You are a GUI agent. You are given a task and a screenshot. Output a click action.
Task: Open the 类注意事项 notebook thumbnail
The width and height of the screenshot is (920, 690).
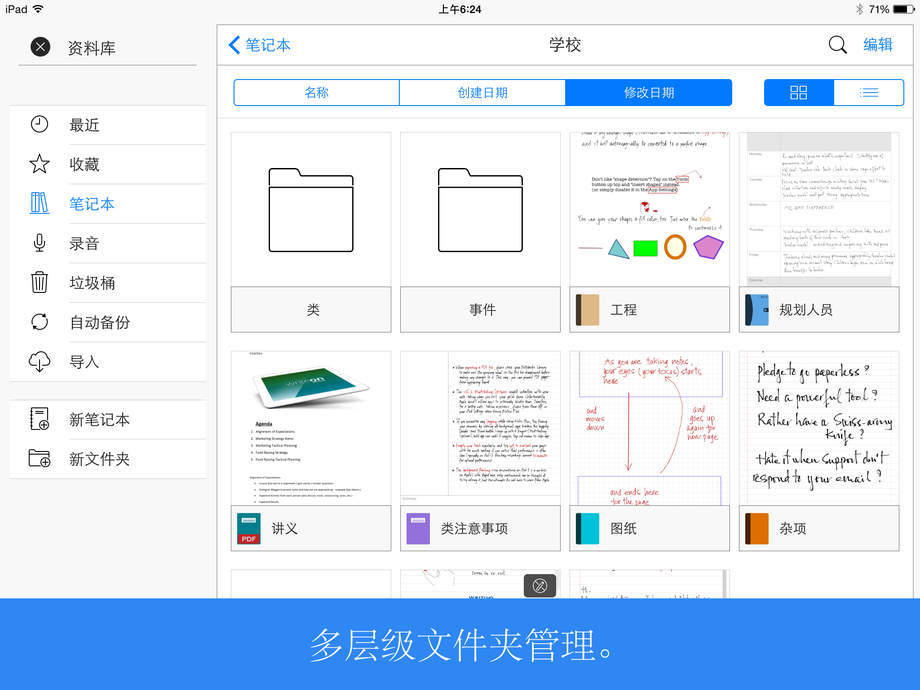coord(480,428)
